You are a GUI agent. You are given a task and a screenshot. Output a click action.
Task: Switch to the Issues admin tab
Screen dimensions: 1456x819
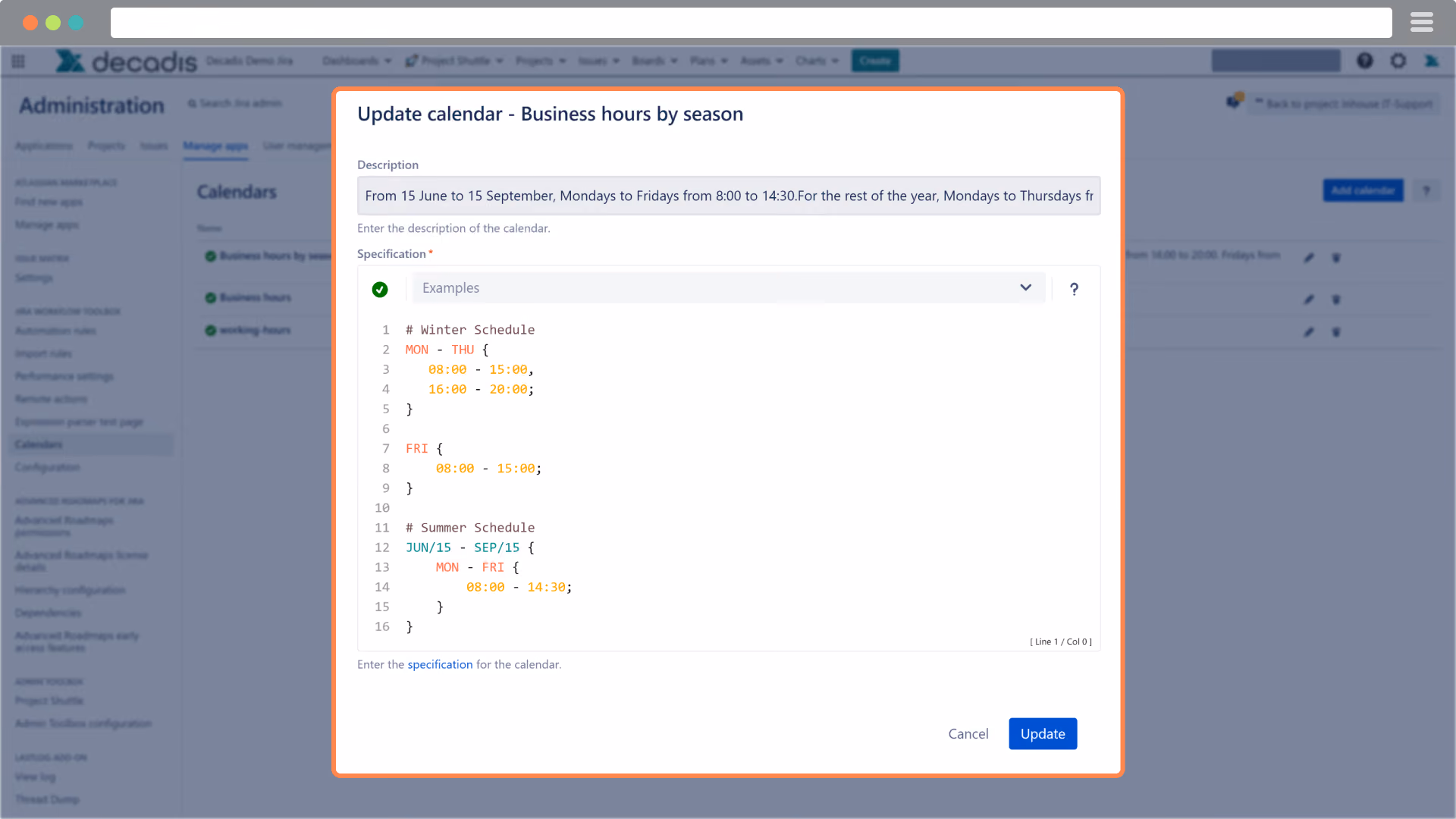point(154,146)
